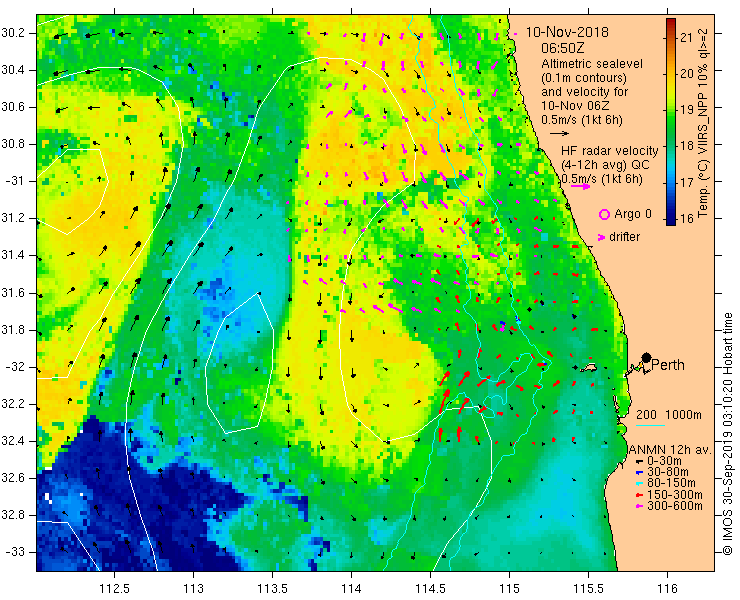Click the latitude axis label 32.6
740x600 pixels.
pos(12,478)
